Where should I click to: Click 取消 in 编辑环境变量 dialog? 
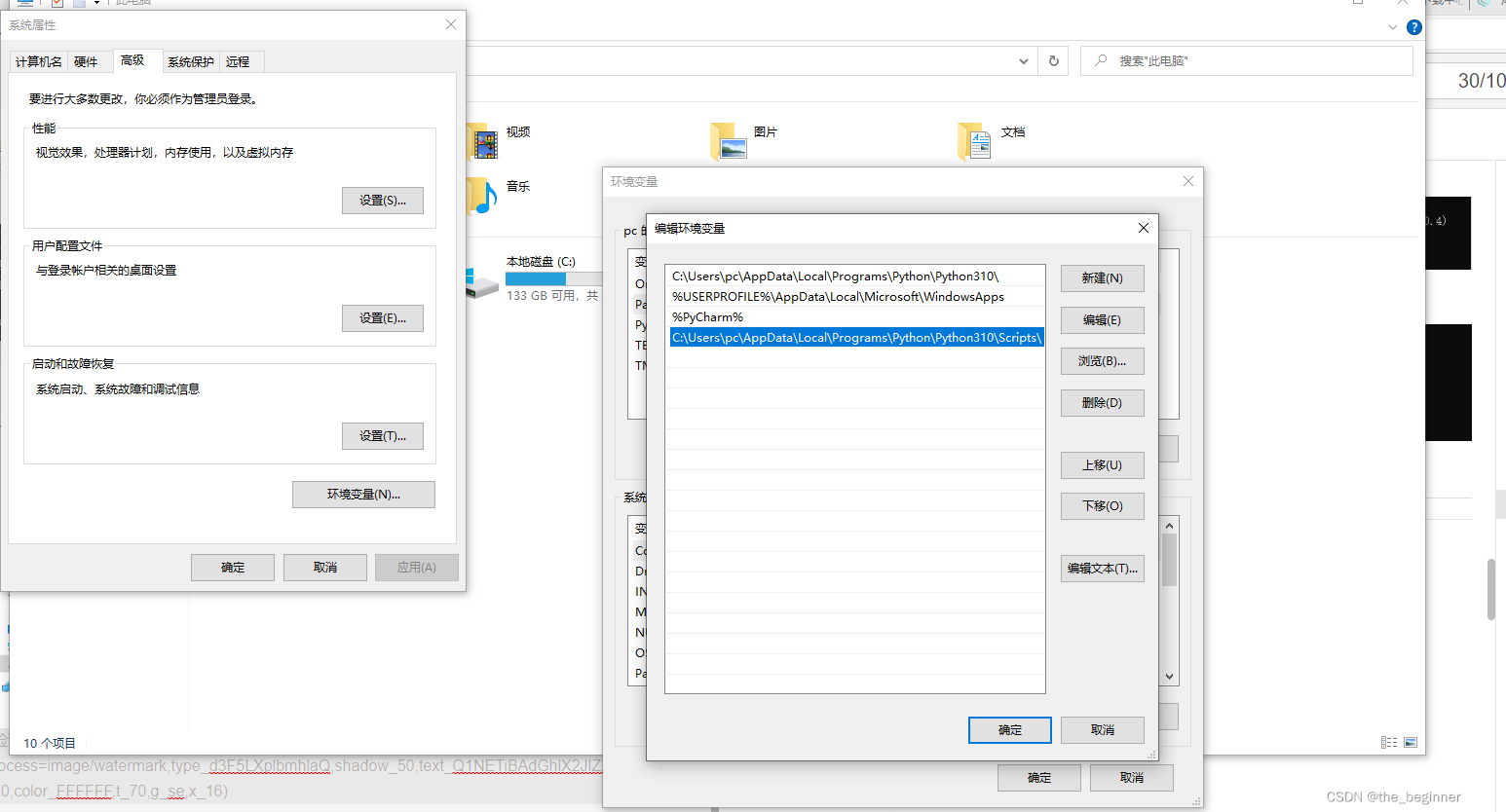tap(1103, 730)
